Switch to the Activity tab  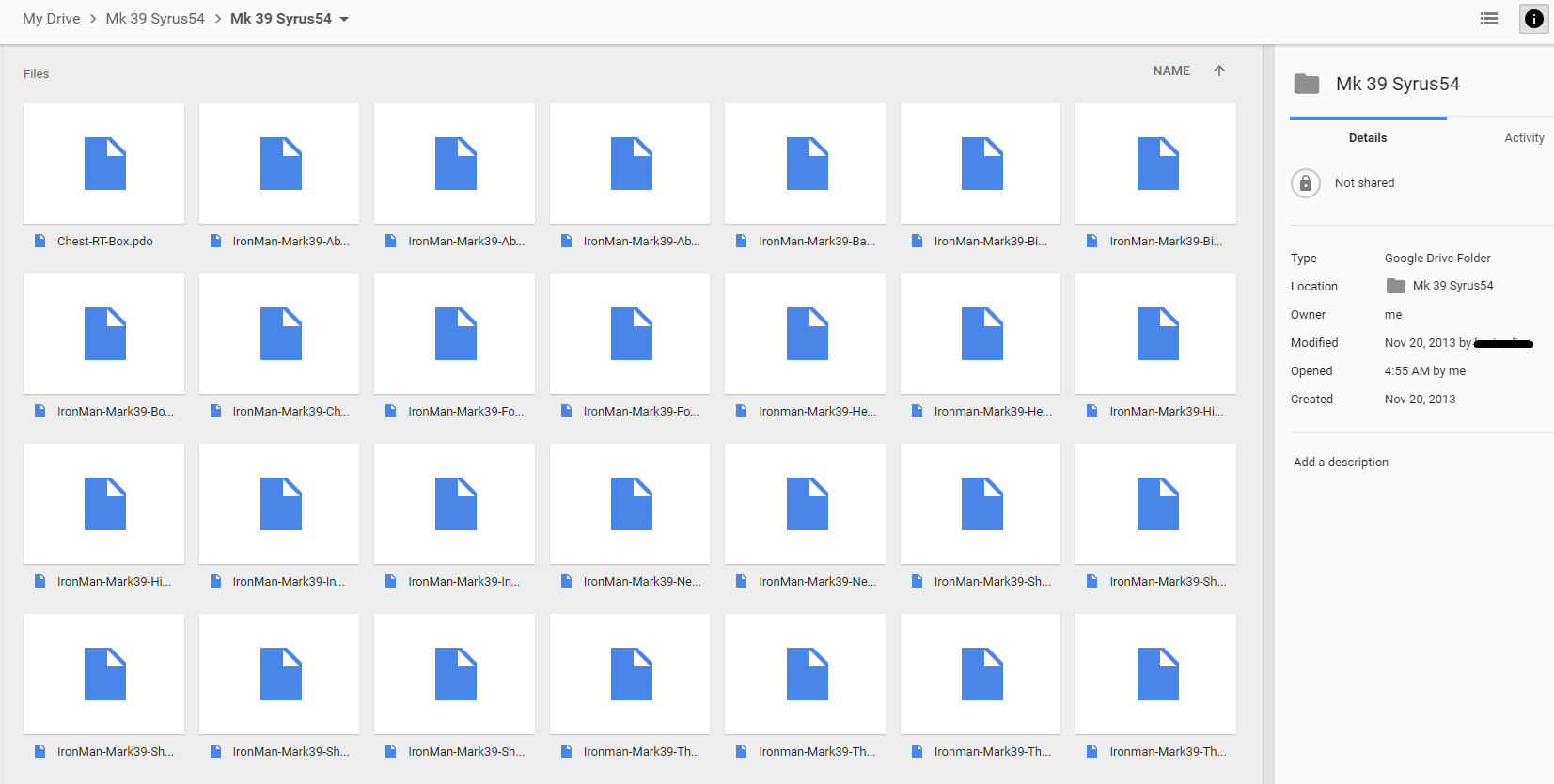click(x=1524, y=138)
